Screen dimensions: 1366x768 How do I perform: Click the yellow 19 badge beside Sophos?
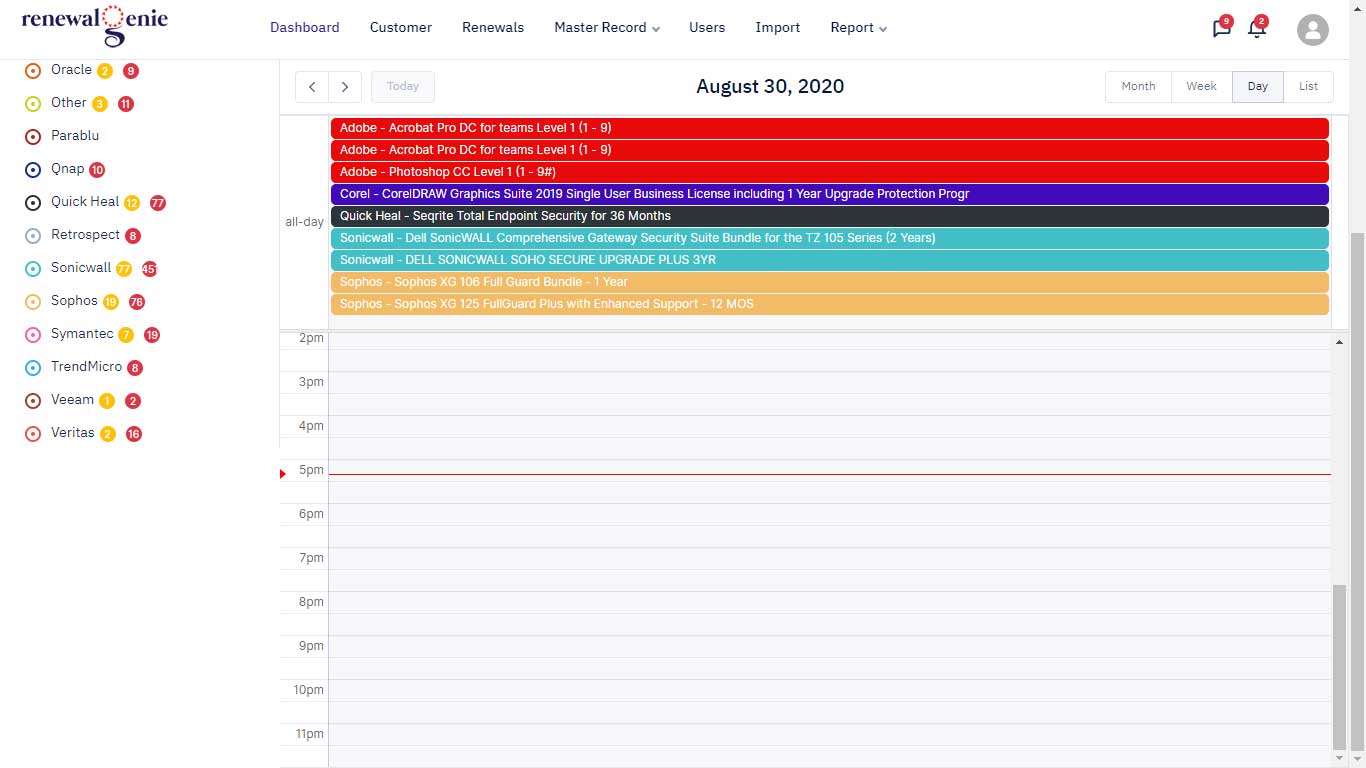coord(111,302)
